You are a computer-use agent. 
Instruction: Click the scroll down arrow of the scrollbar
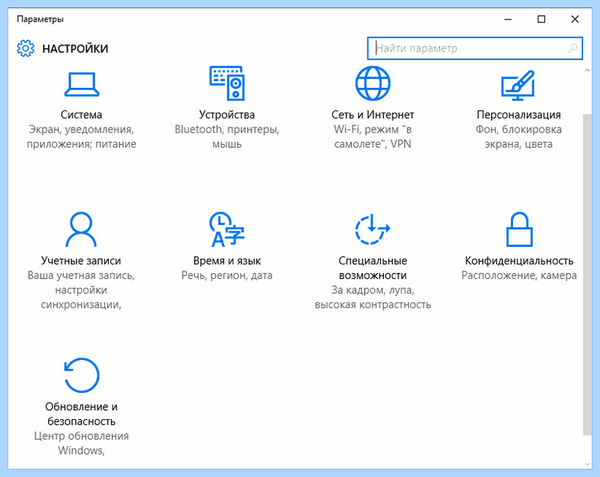587,464
